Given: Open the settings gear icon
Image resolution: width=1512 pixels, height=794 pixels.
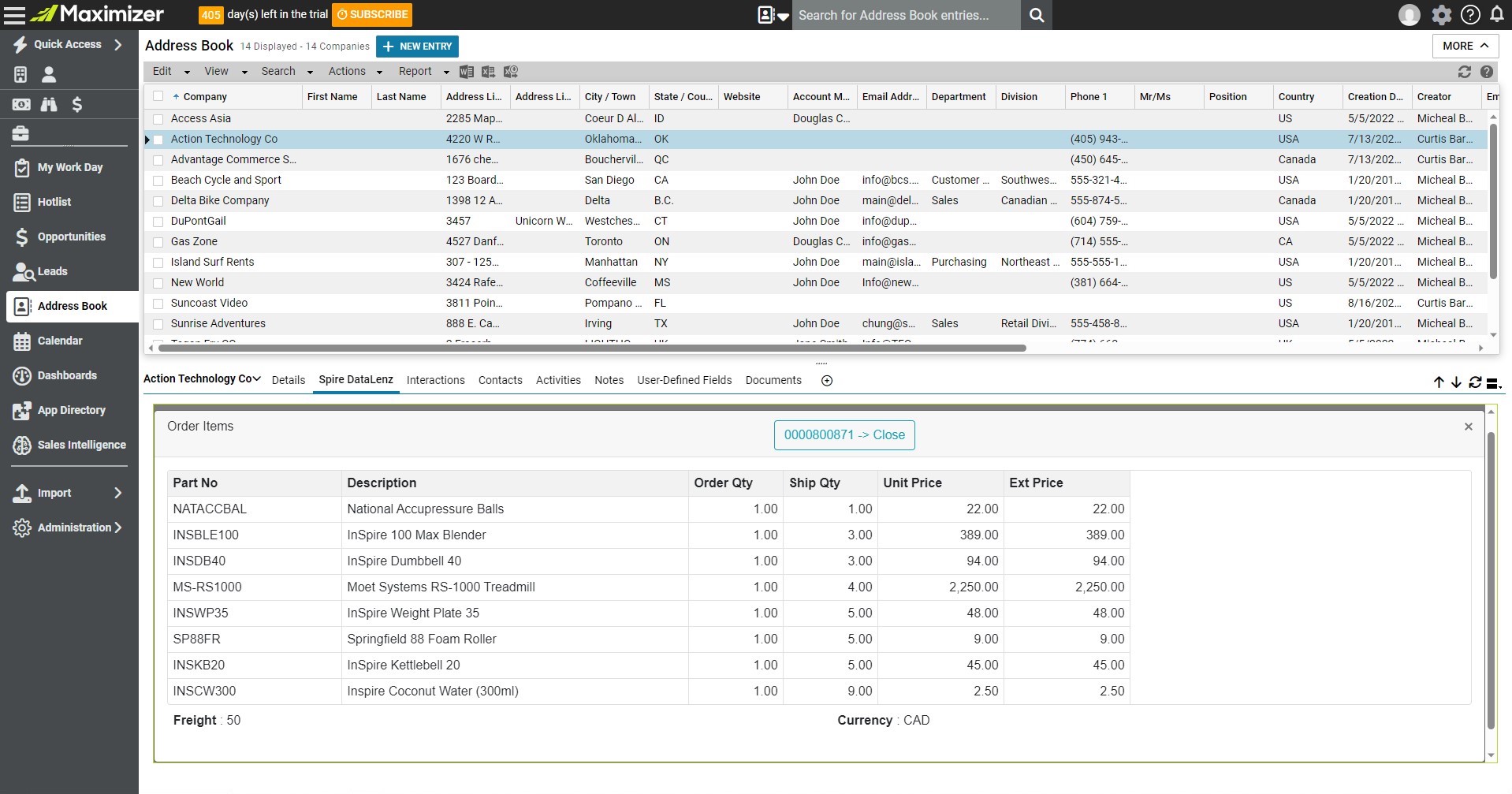Looking at the screenshot, I should pos(1441,15).
